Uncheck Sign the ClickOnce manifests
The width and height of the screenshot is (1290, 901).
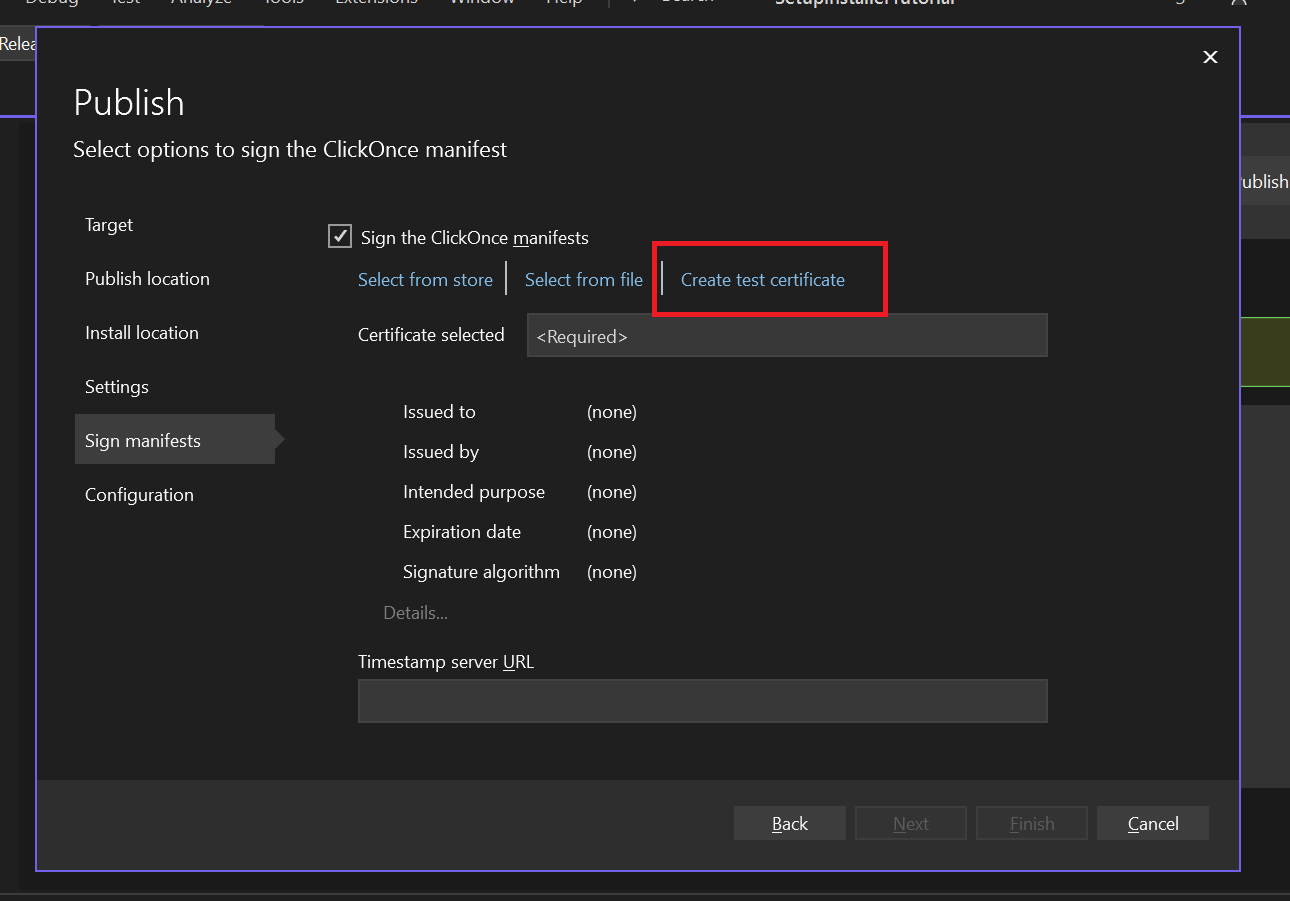pos(340,236)
